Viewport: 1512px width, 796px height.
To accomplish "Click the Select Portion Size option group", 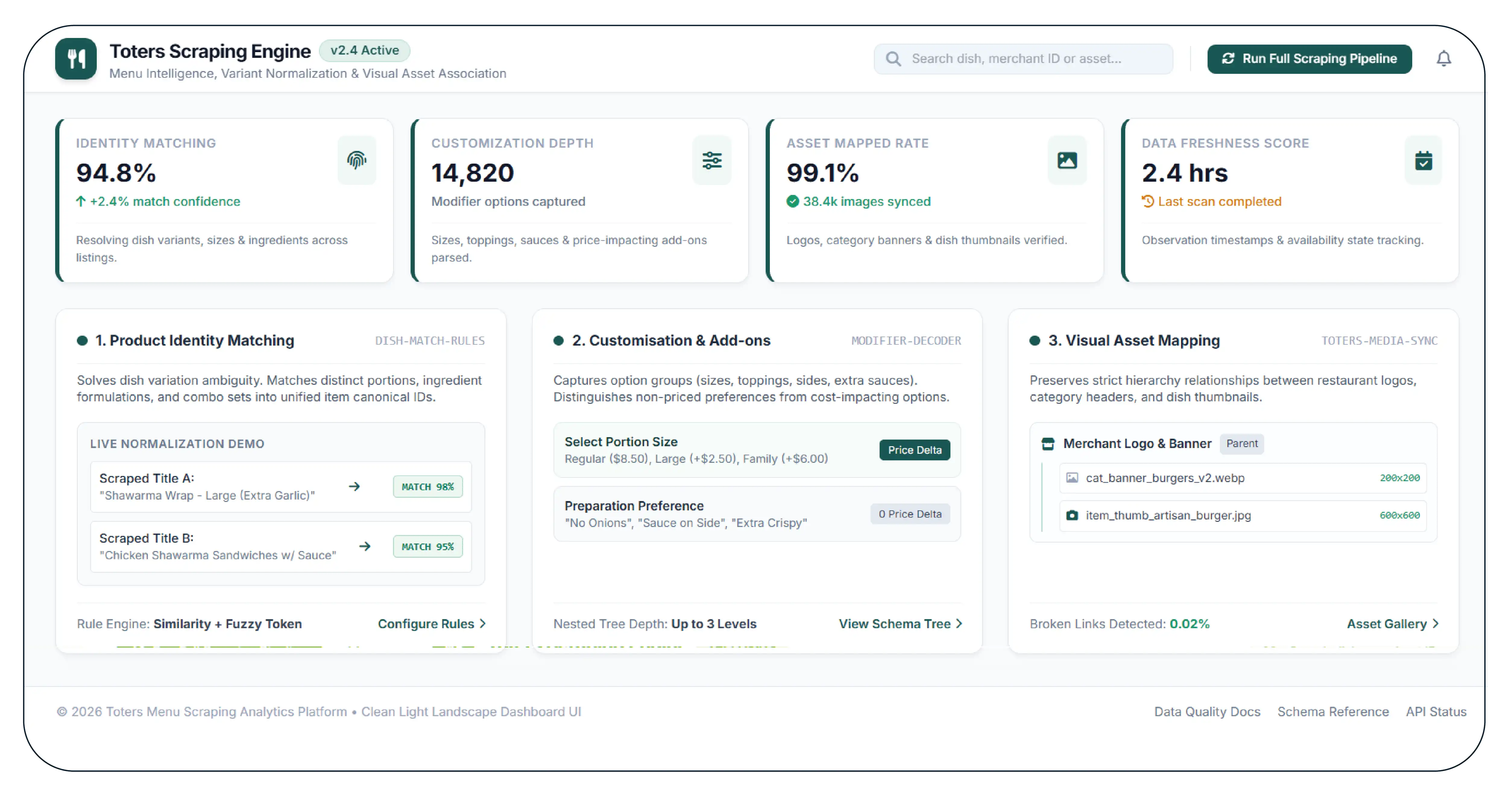I will [x=757, y=450].
